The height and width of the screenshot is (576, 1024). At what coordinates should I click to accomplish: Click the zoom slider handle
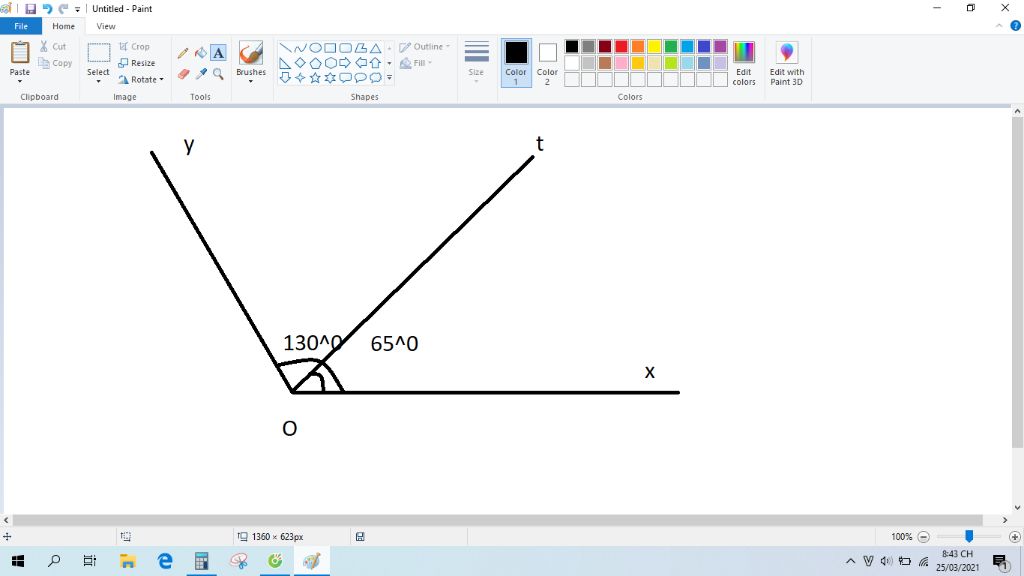pos(969,536)
